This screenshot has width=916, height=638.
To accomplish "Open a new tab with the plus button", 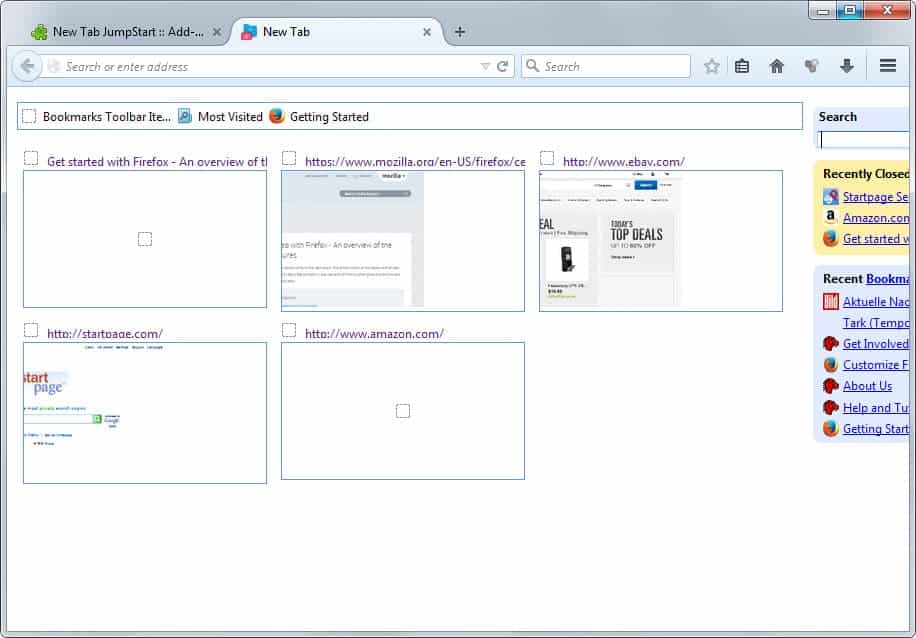I will pos(460,32).
